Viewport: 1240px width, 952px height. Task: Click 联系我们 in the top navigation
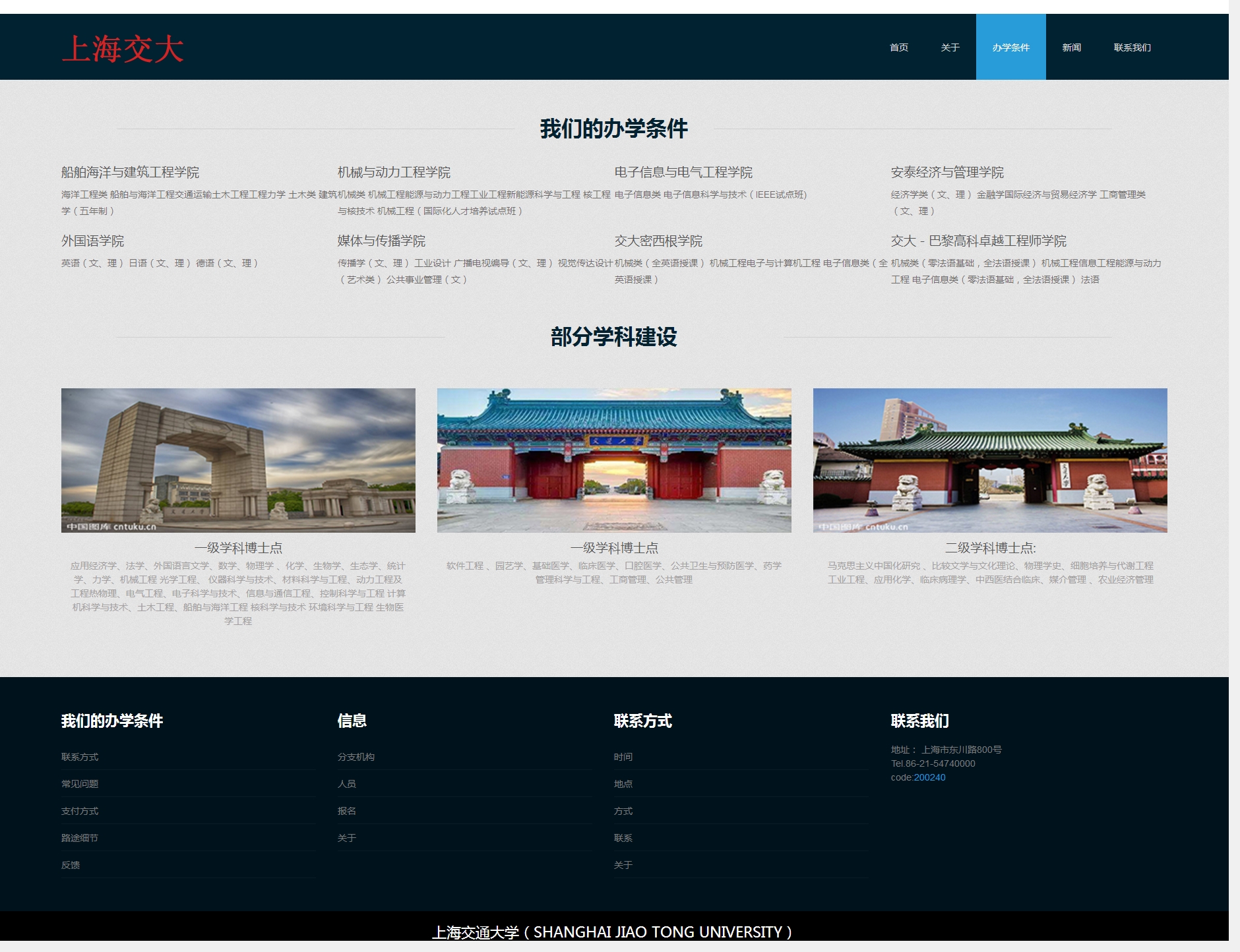(x=1132, y=47)
